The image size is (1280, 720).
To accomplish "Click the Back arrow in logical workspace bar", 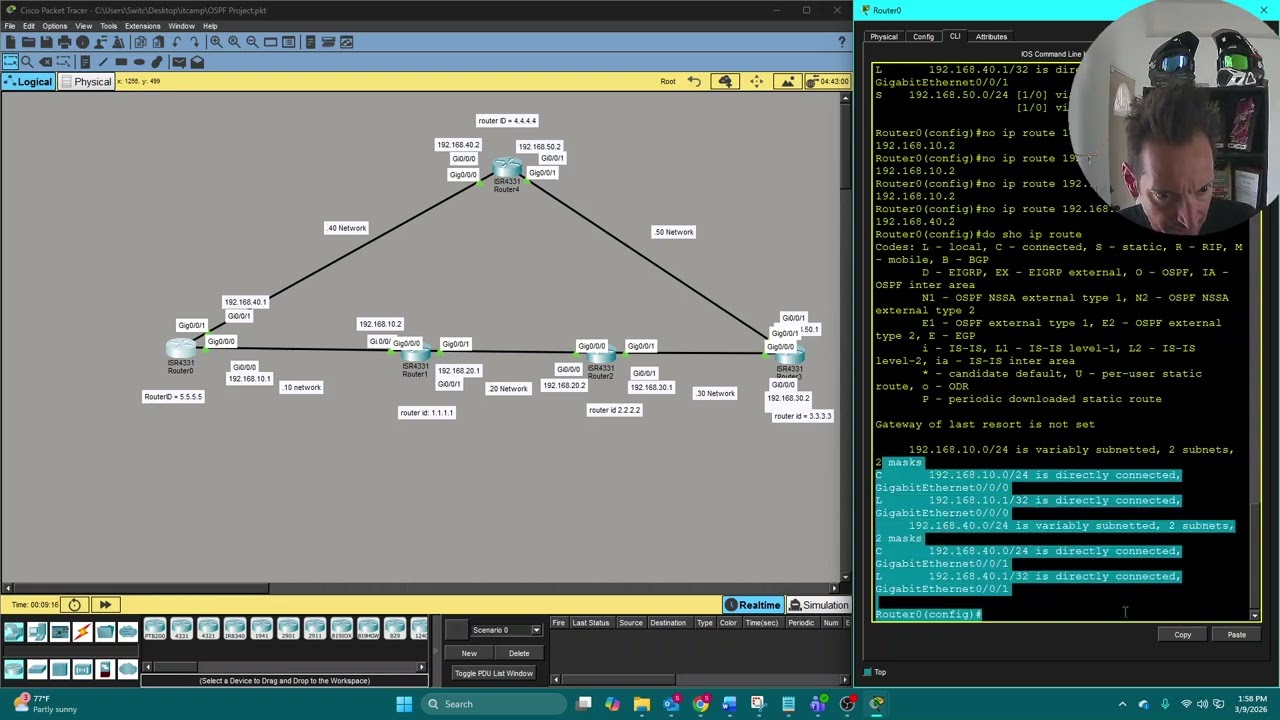I will (694, 81).
